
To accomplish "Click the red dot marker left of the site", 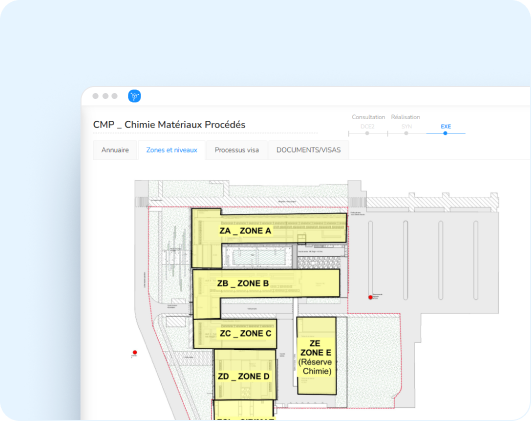I will pos(135,352).
